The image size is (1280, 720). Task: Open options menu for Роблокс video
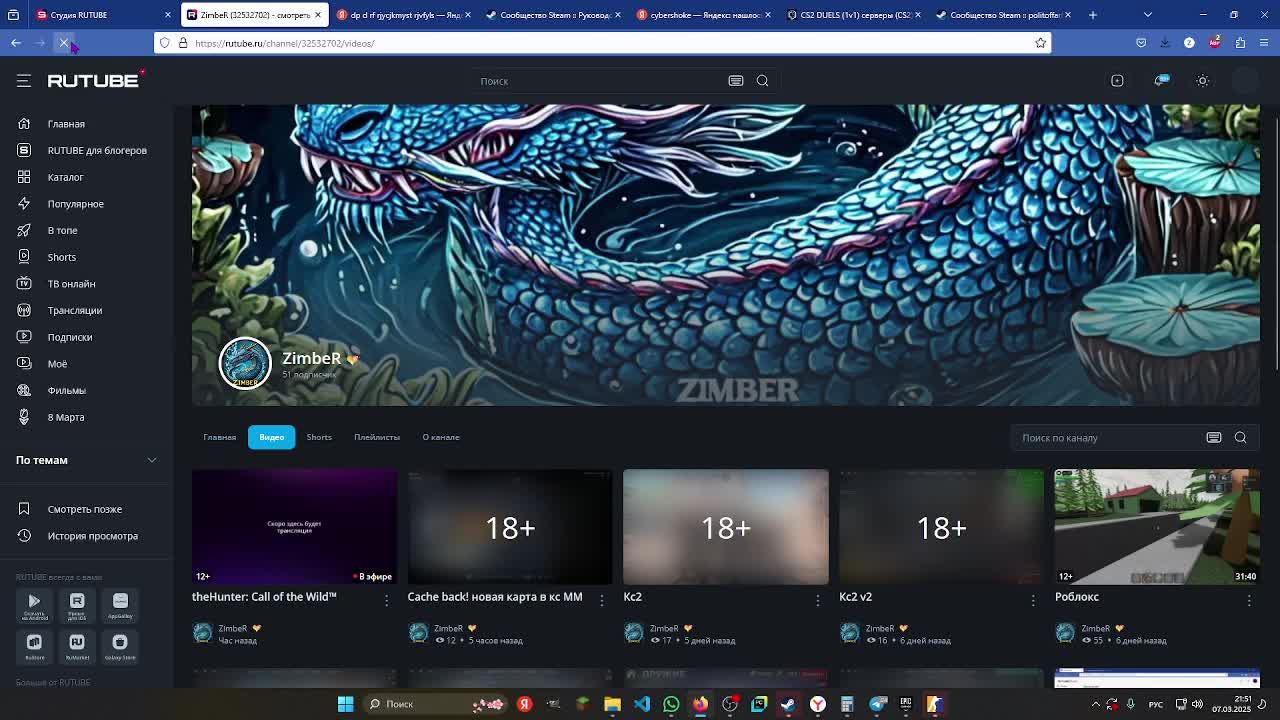[1249, 600]
